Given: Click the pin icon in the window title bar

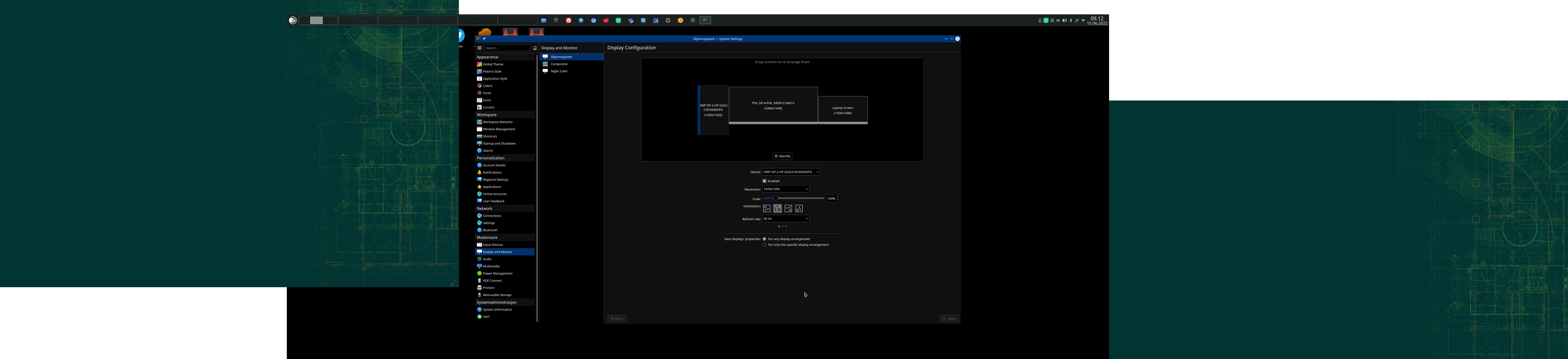Looking at the screenshot, I should 485,39.
